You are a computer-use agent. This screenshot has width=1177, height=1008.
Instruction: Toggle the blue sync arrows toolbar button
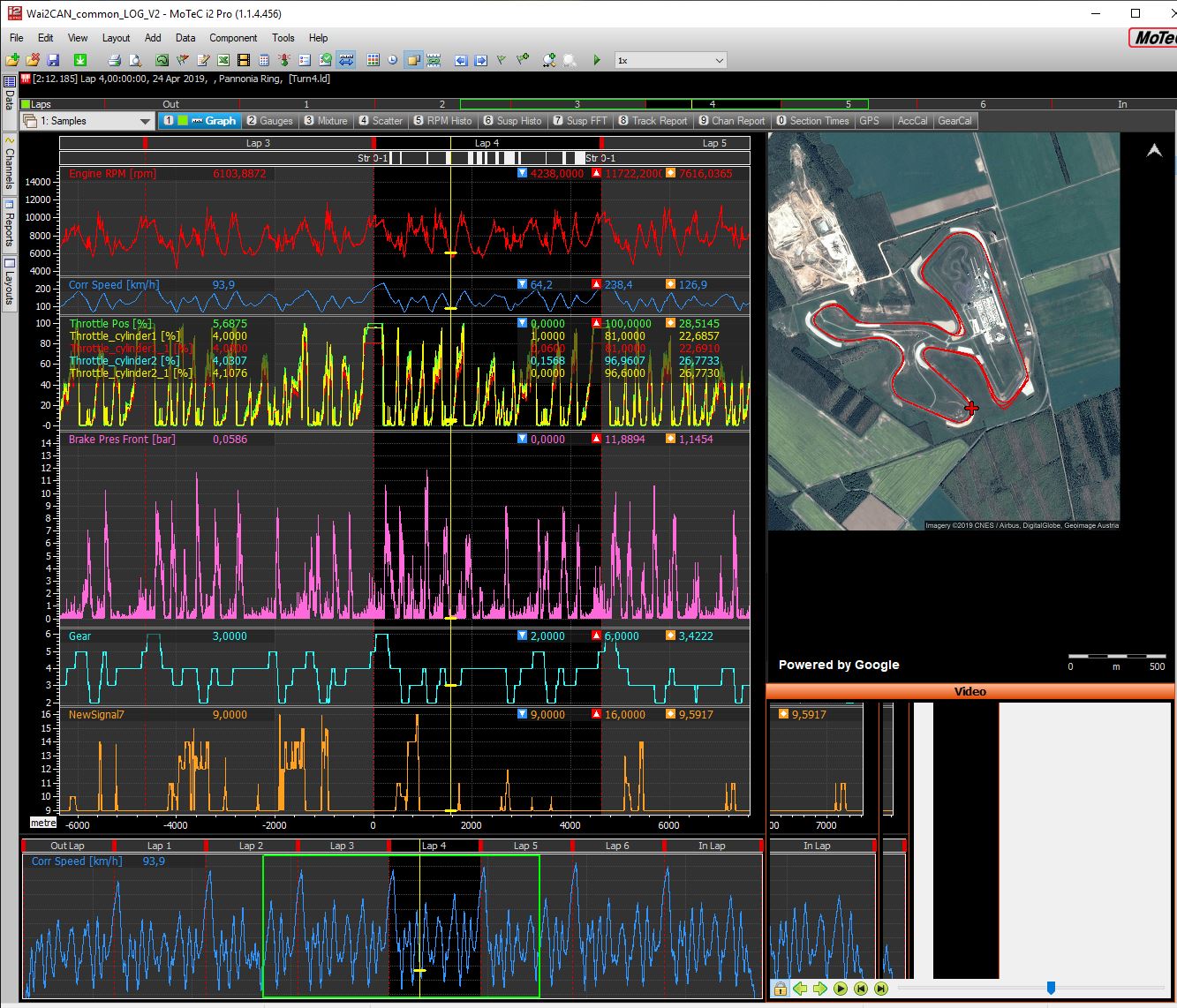346,60
